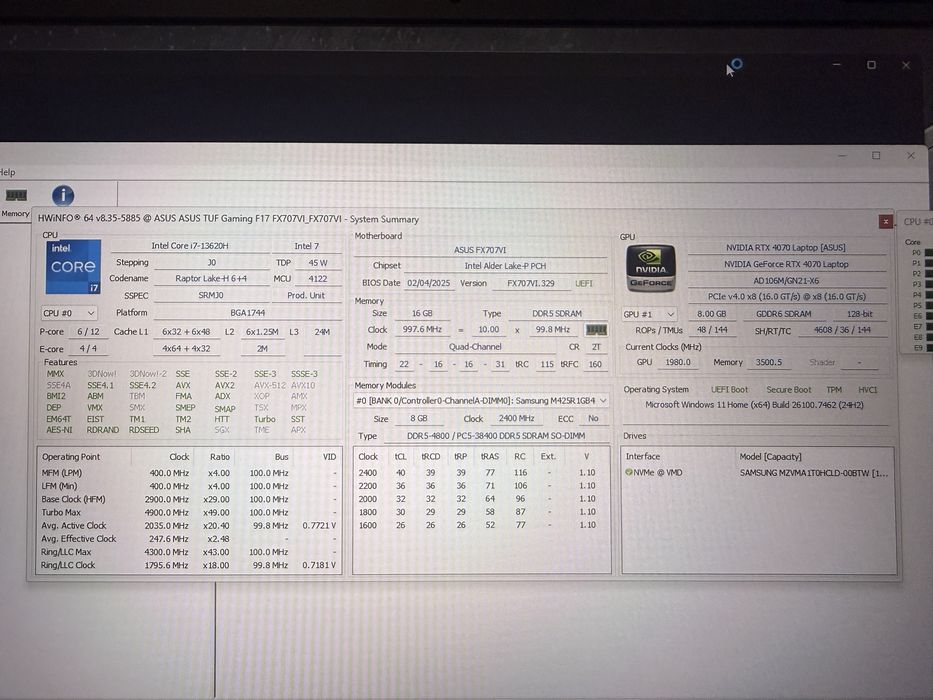
Task: Select the SAMSUNG MZVMA1T0HCLD drive row
Action: 758,473
